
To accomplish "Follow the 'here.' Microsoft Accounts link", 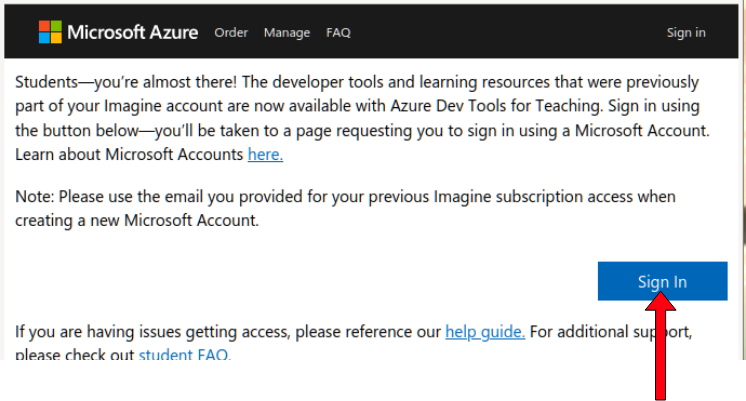I will pyautogui.click(x=265, y=154).
